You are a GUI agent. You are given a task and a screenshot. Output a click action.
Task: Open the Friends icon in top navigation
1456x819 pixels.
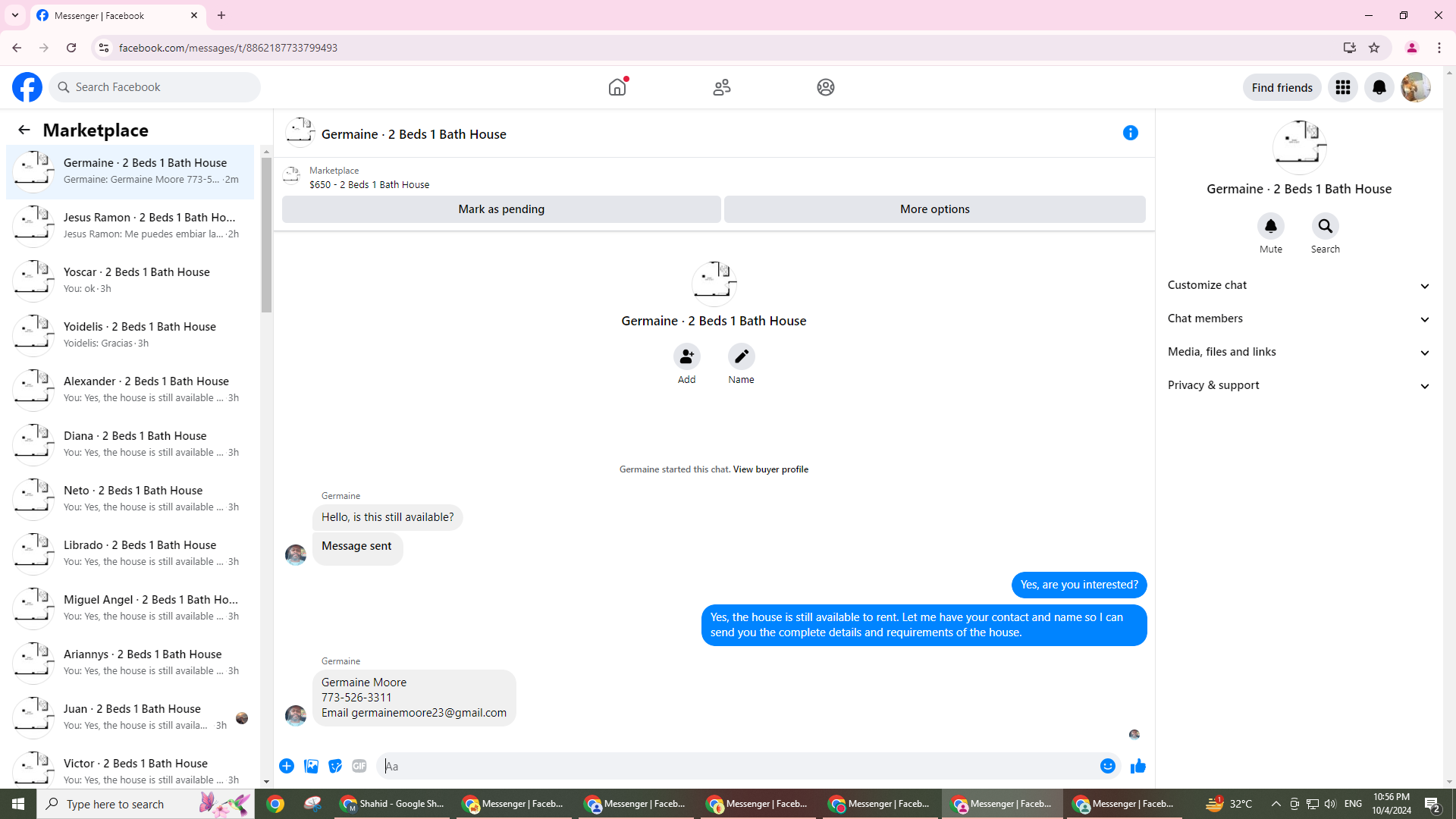722,87
